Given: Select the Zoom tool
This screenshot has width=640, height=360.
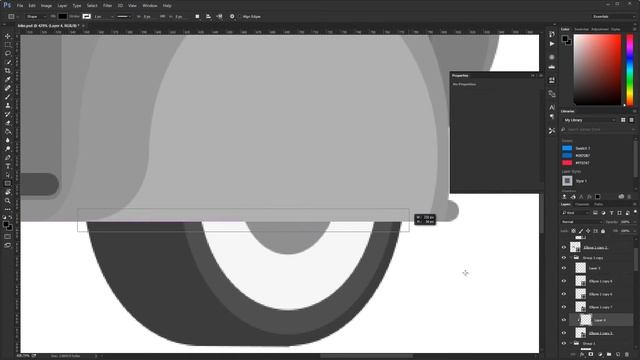Looking at the screenshot, I should pyautogui.click(x=8, y=201).
